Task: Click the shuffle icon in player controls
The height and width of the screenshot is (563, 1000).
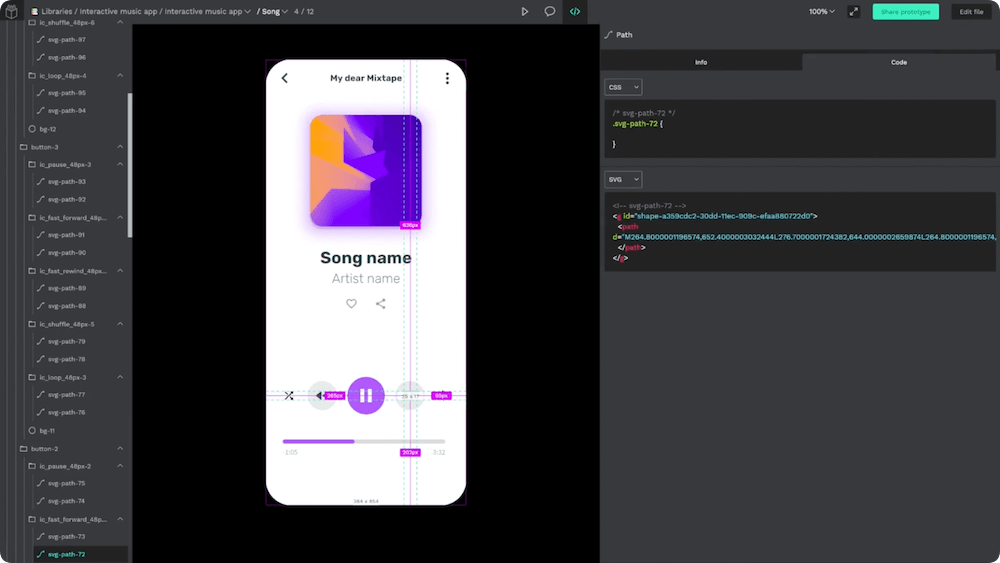Action: (x=289, y=396)
